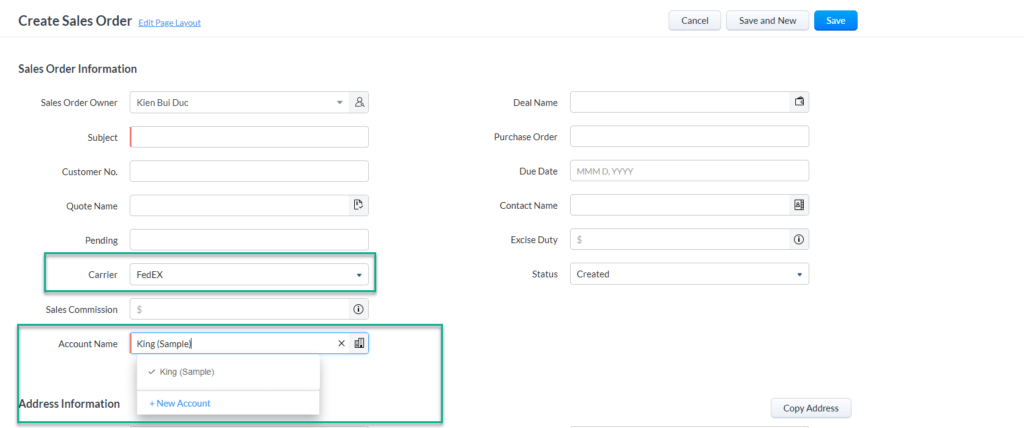Expand the Carrier dropdown showing FedEX
The height and width of the screenshot is (428, 1024).
point(249,275)
